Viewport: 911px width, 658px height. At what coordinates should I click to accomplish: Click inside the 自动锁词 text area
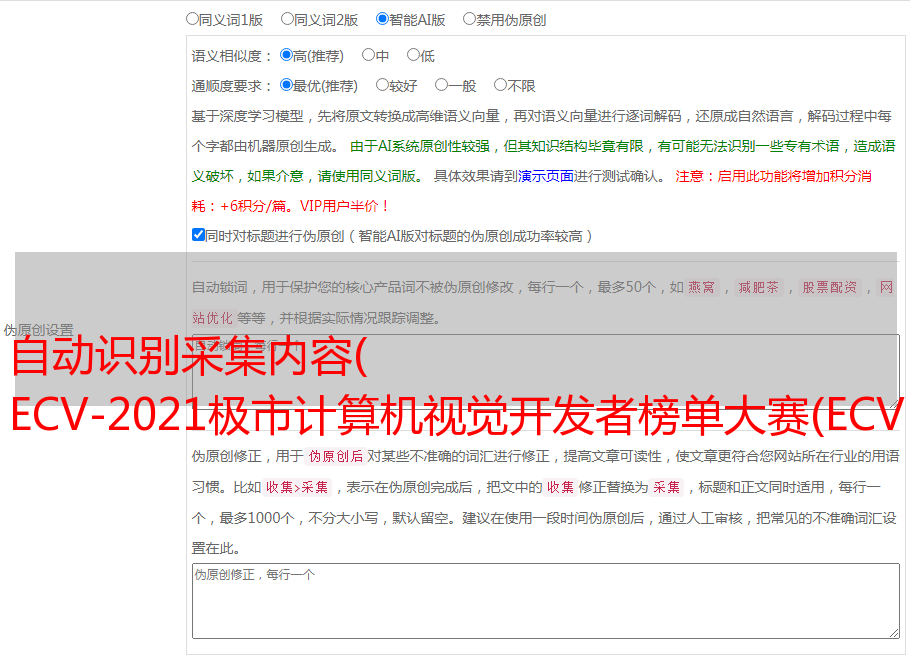tap(546, 371)
